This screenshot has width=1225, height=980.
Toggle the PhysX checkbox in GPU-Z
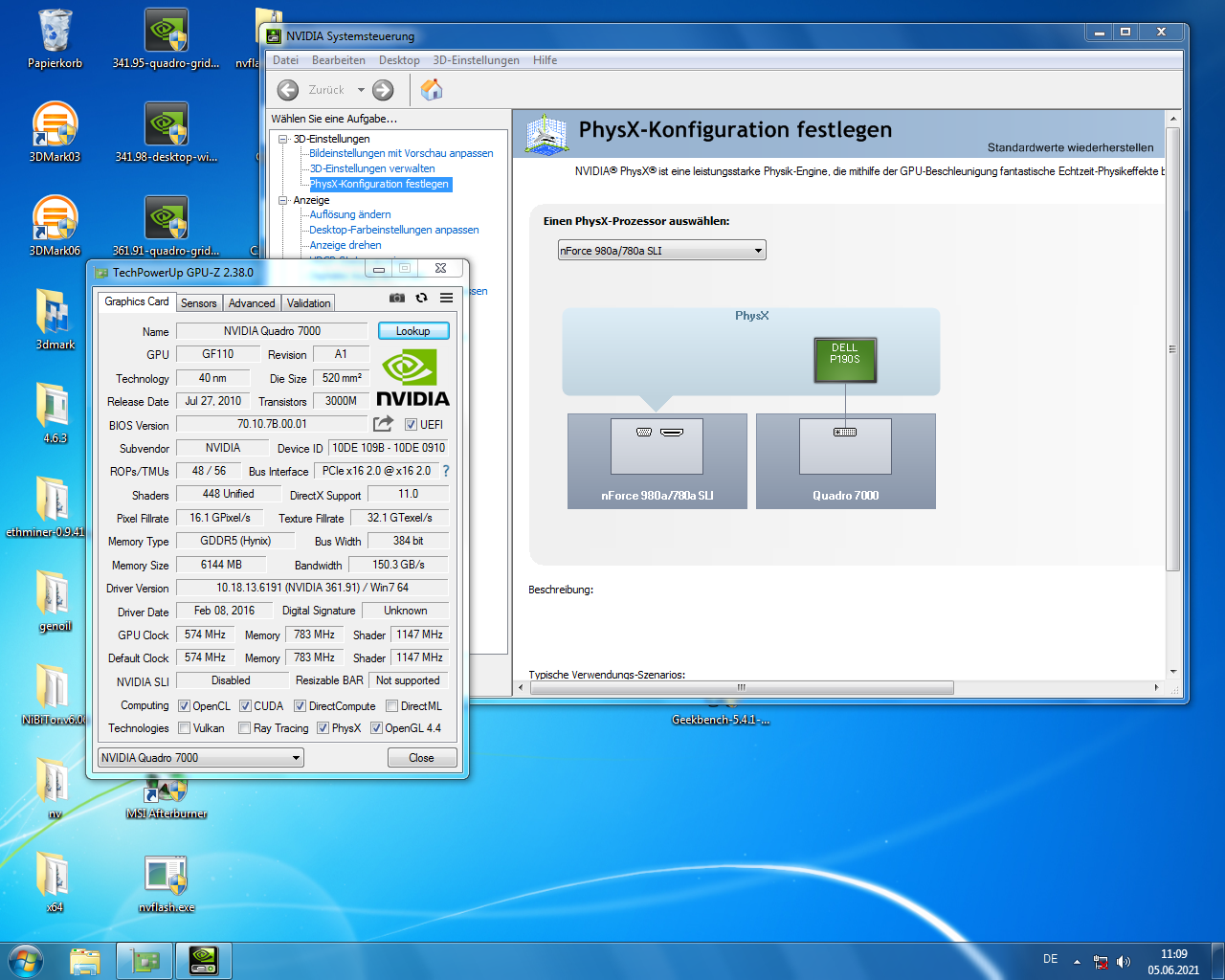coord(323,728)
